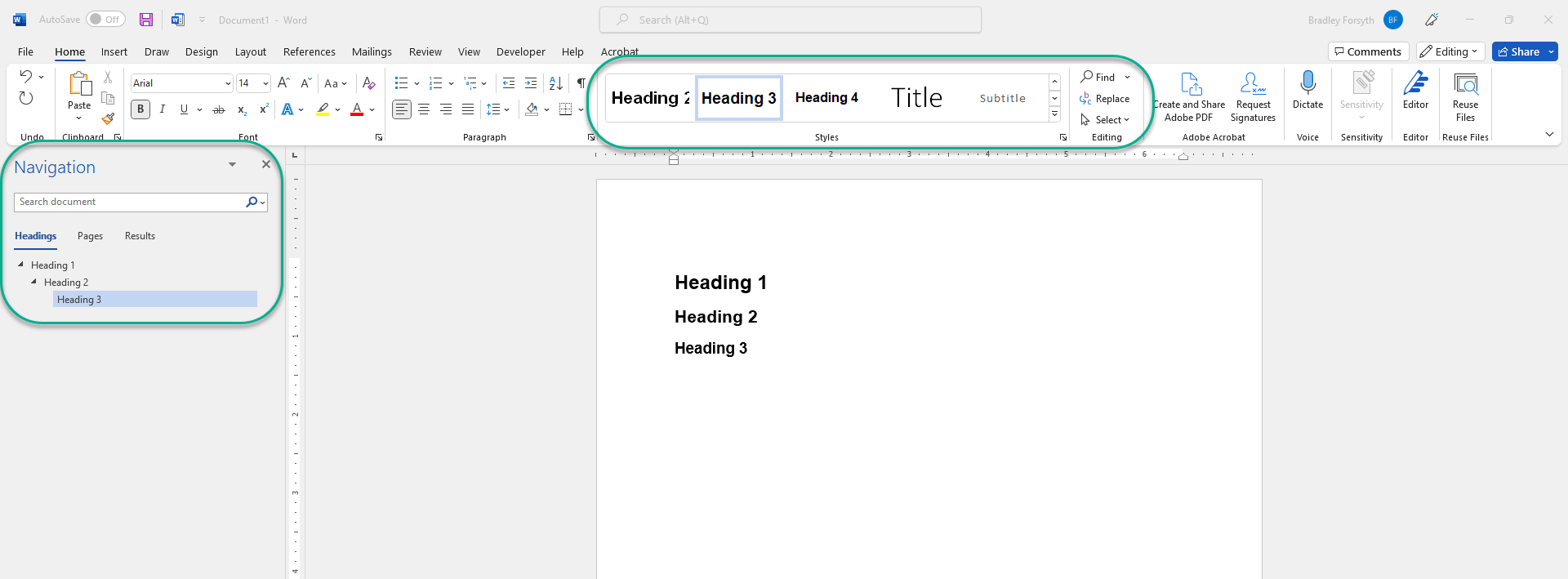This screenshot has width=1568, height=579.
Task: Click the Format Painter icon
Action: pos(108,118)
